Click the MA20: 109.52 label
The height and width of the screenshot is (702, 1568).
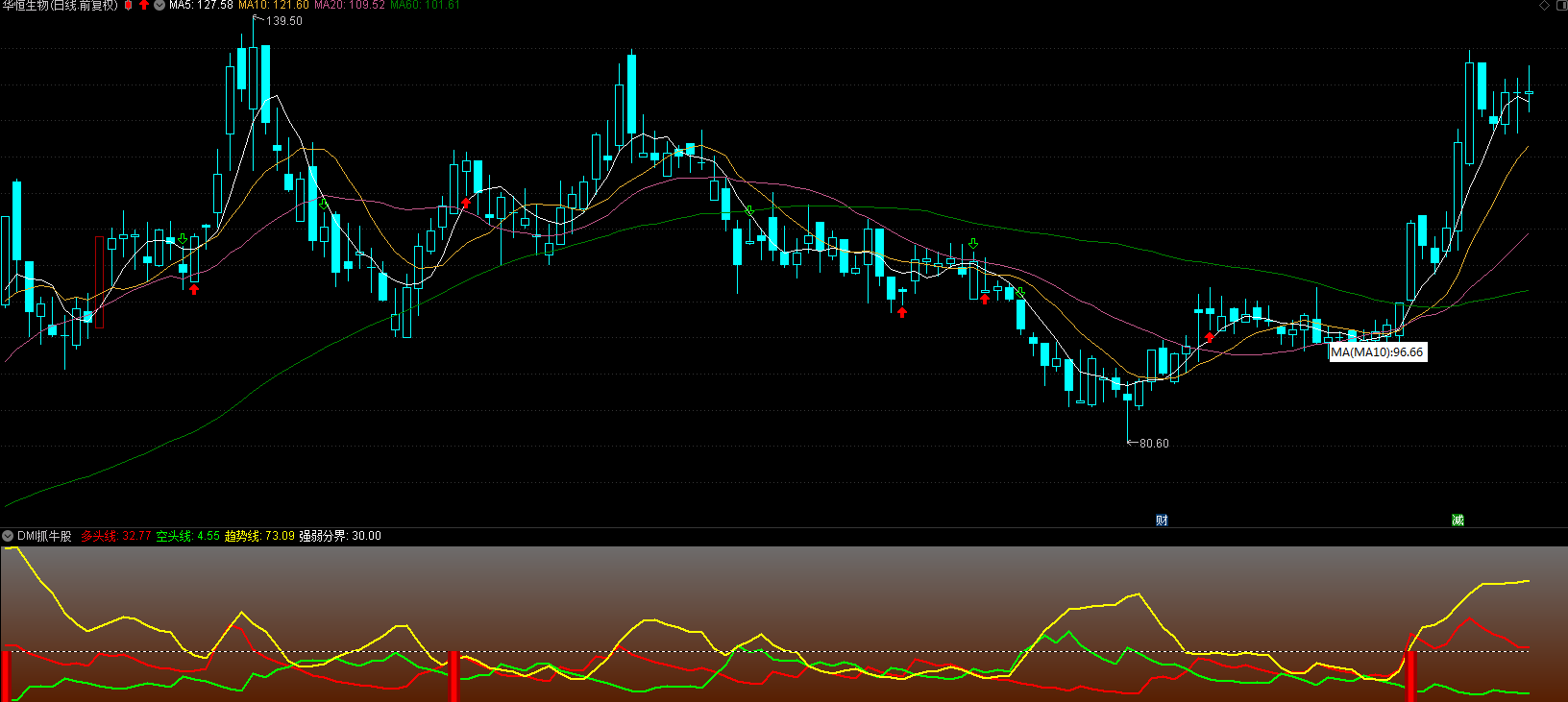[350, 6]
